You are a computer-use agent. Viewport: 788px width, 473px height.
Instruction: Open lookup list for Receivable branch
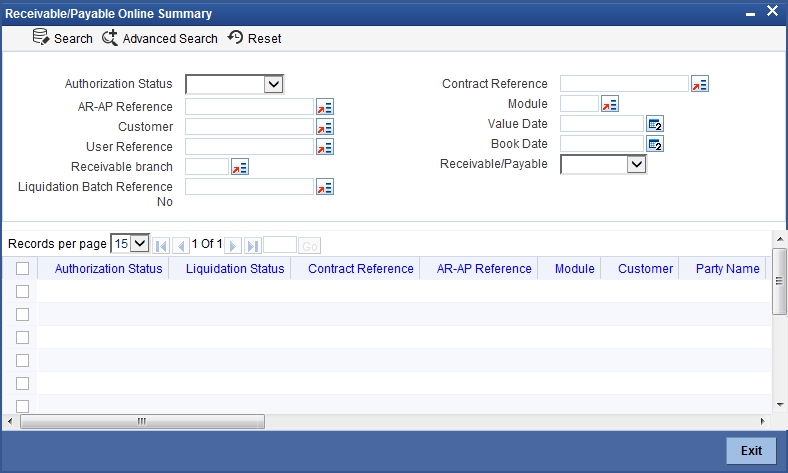tap(240, 167)
